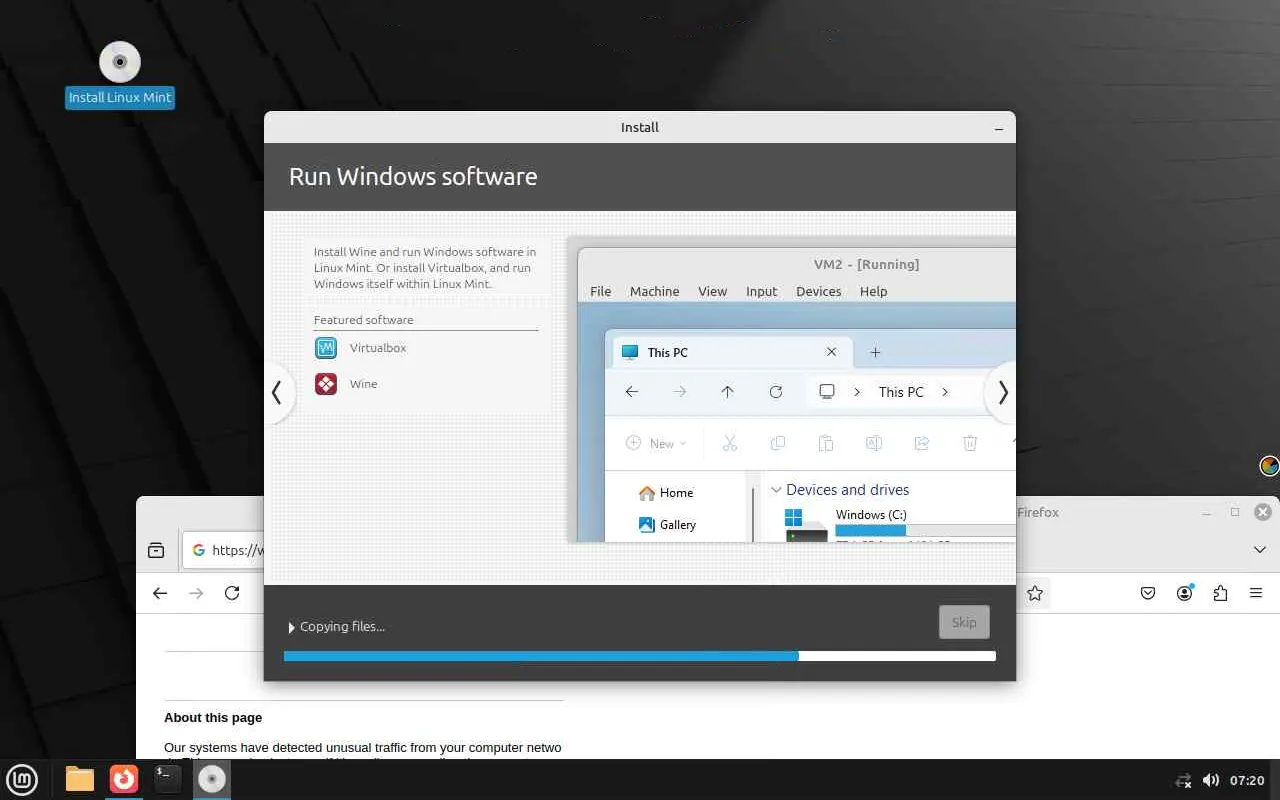The height and width of the screenshot is (800, 1280).
Task: Click the View menu in the VM2 screenshot
Action: pyautogui.click(x=712, y=291)
